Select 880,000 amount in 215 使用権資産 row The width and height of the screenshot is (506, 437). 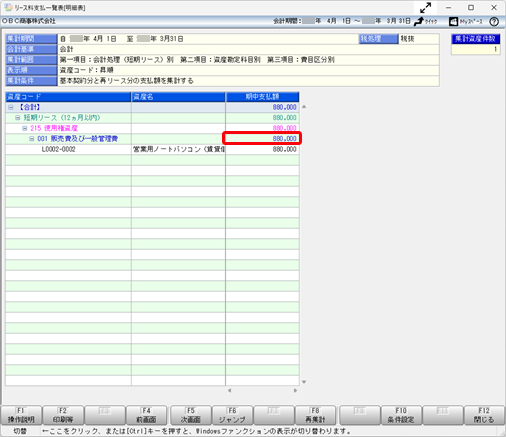(262, 128)
